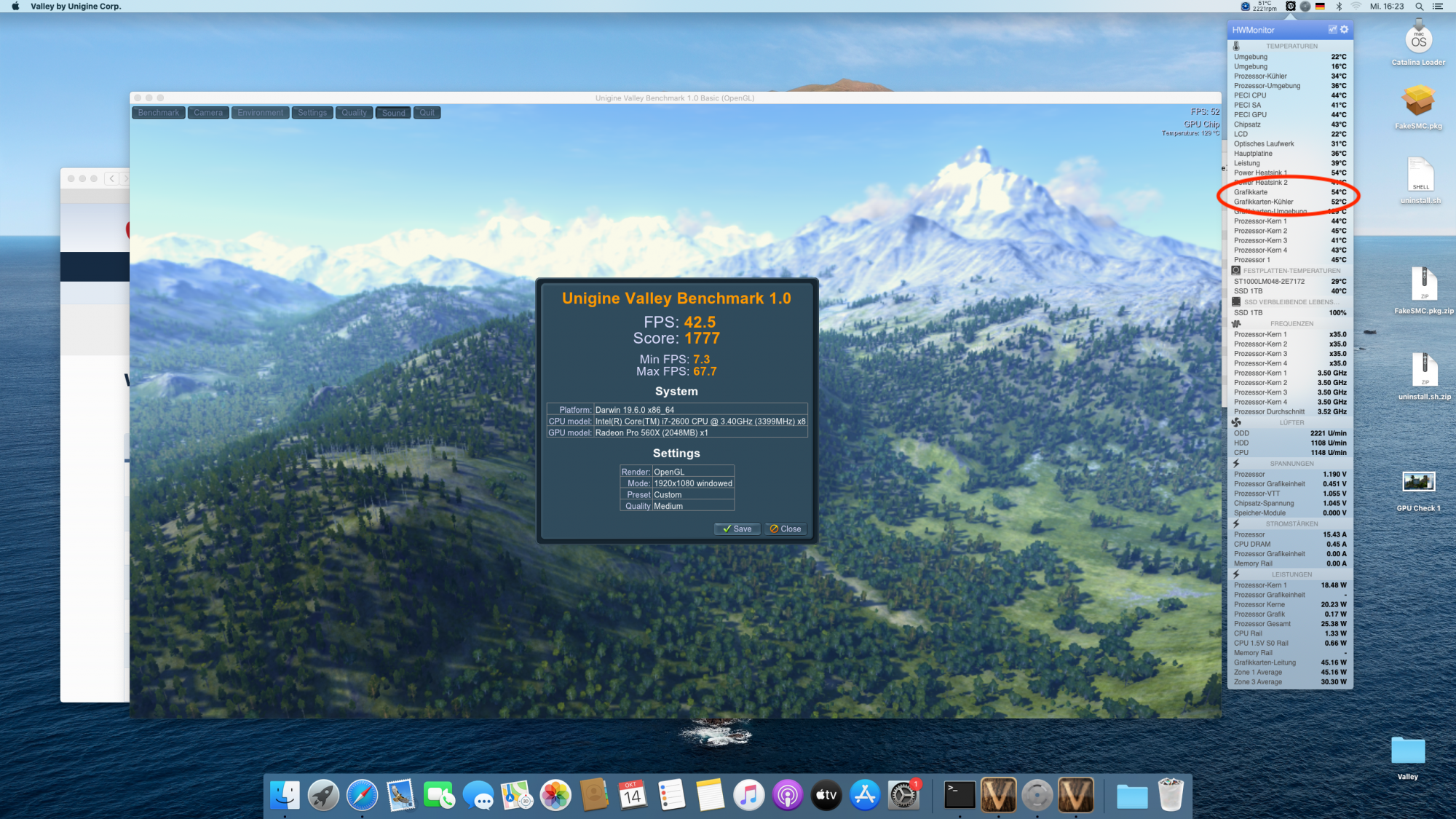The width and height of the screenshot is (1456, 819).
Task: Open HWMonitor graph window icon
Action: [1332, 30]
